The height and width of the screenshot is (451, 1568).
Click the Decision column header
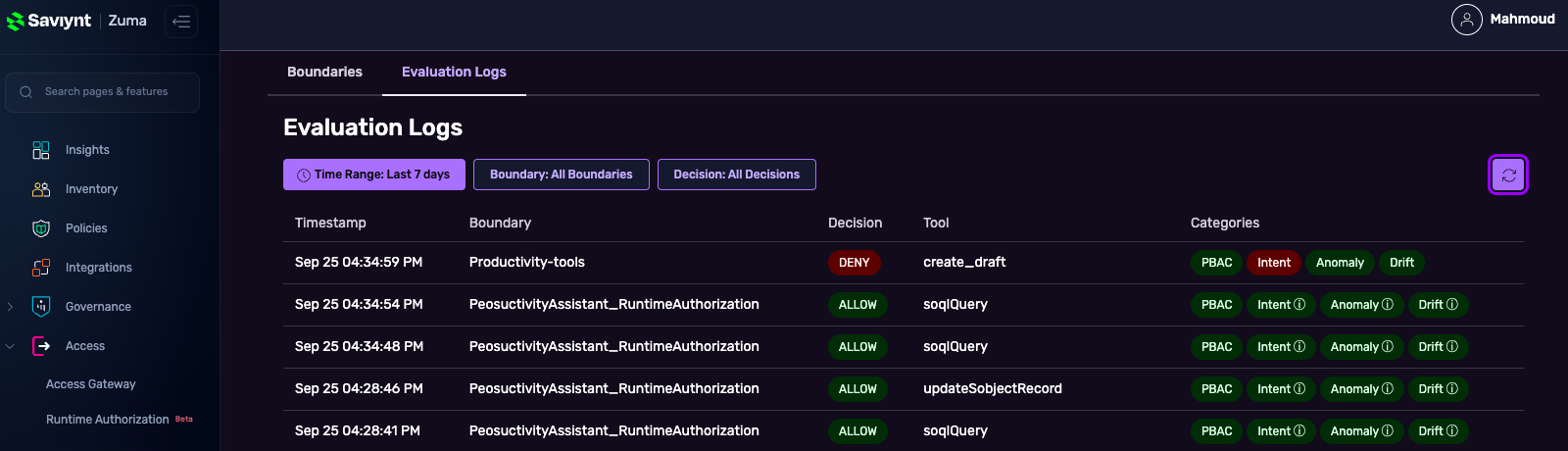tap(855, 223)
